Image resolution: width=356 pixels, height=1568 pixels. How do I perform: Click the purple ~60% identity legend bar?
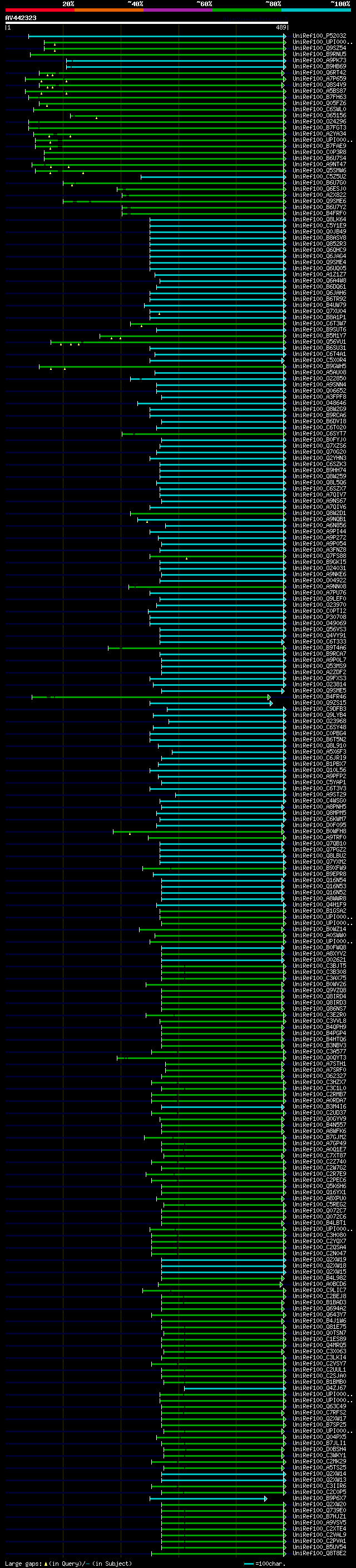click(x=177, y=11)
